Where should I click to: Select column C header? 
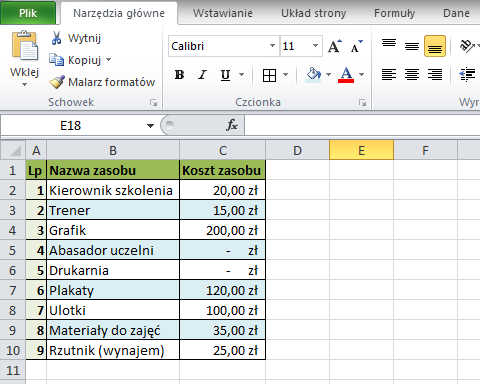pyautogui.click(x=223, y=150)
